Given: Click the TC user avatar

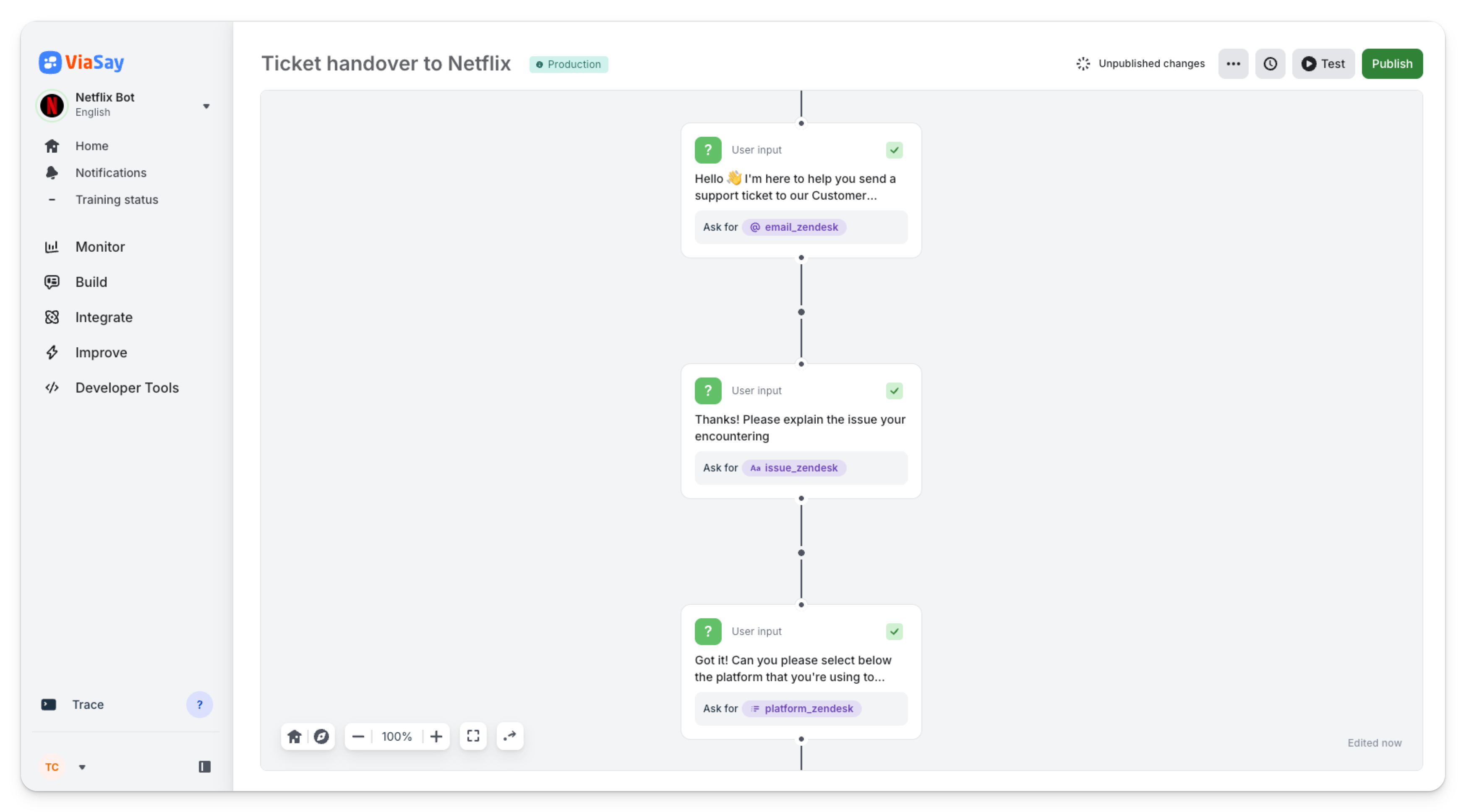Looking at the screenshot, I should pos(52,766).
